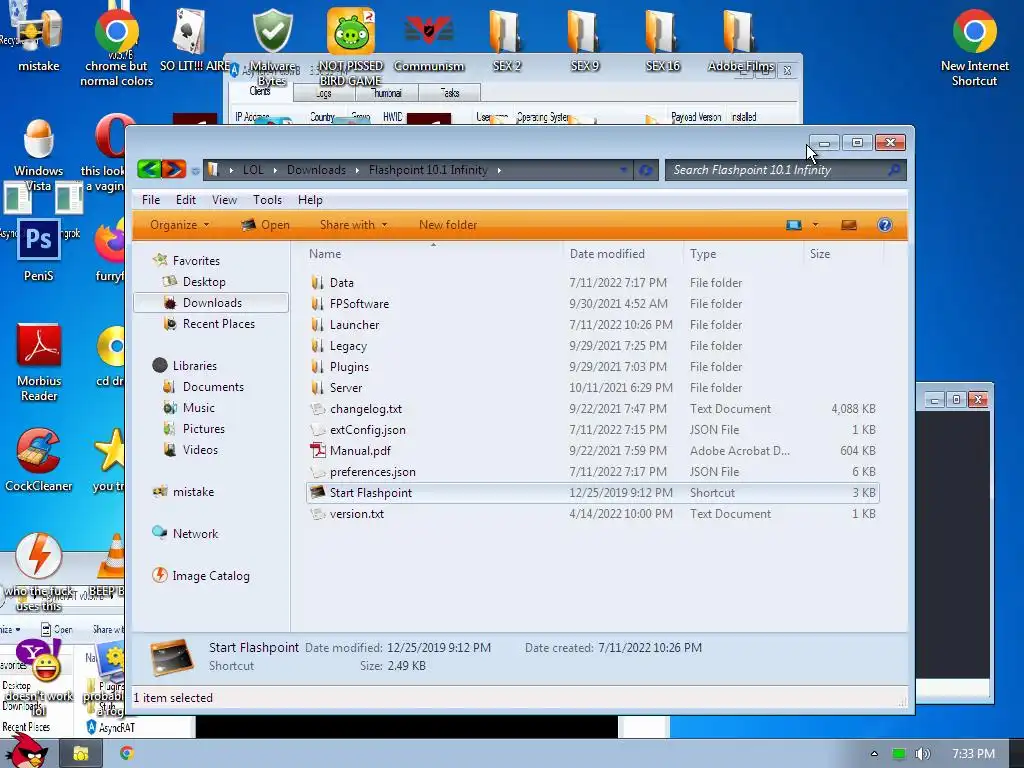Image resolution: width=1024 pixels, height=768 pixels.
Task: Open the Explorer help question mark icon
Action: pyautogui.click(x=884, y=225)
